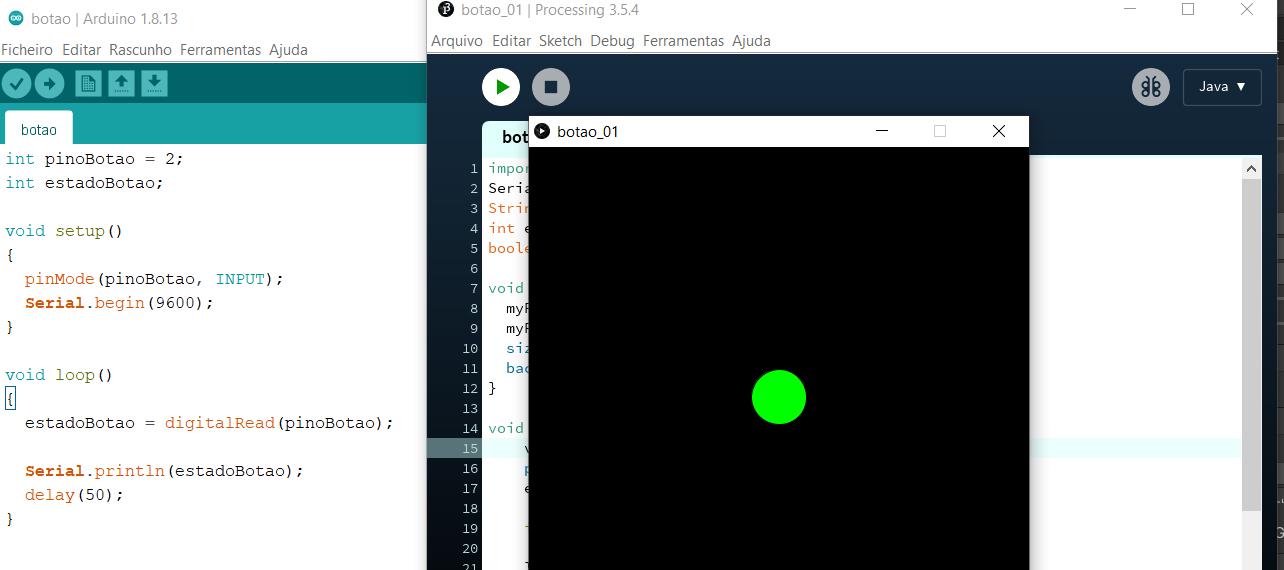This screenshot has height=570, width=1284.
Task: Click Arduino New sketch icon
Action: click(x=89, y=84)
